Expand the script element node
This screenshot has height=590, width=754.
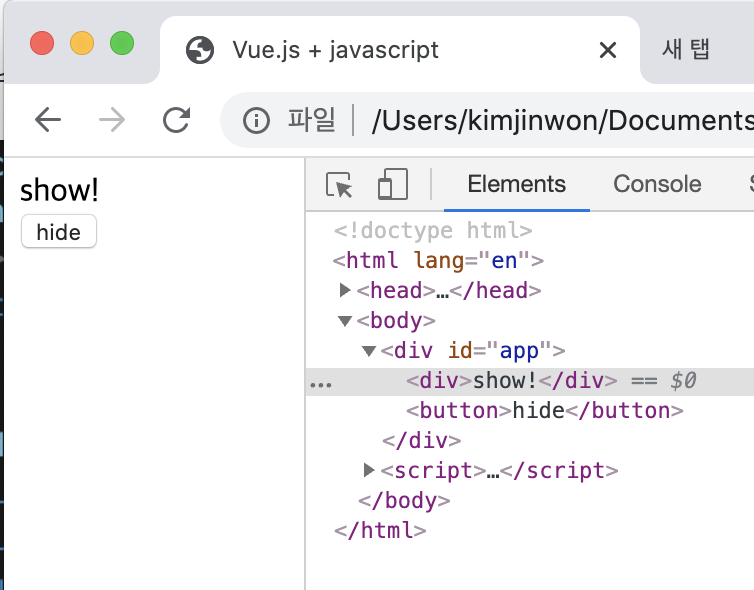[x=368, y=470]
